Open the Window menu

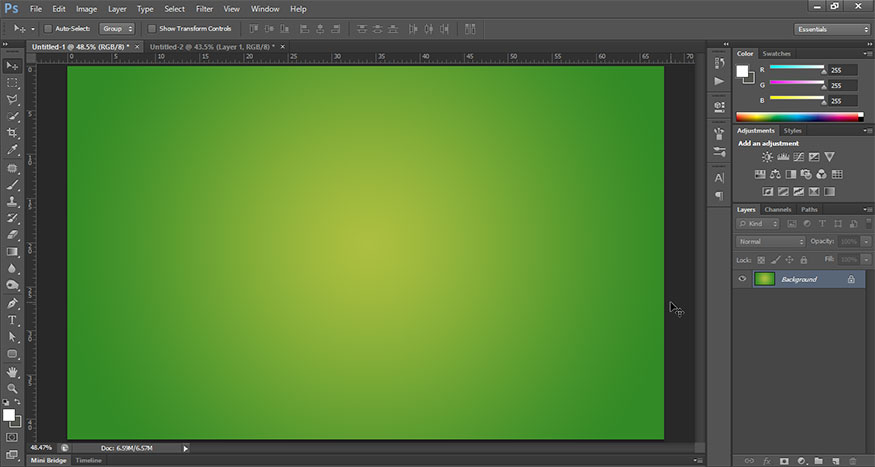click(x=265, y=9)
